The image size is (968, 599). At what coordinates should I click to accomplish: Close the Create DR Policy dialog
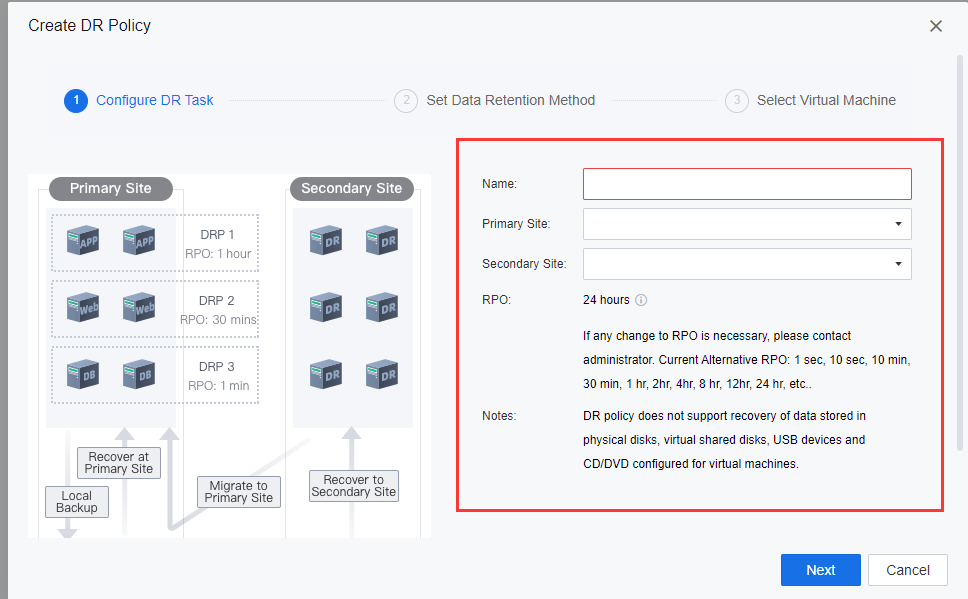tap(936, 26)
